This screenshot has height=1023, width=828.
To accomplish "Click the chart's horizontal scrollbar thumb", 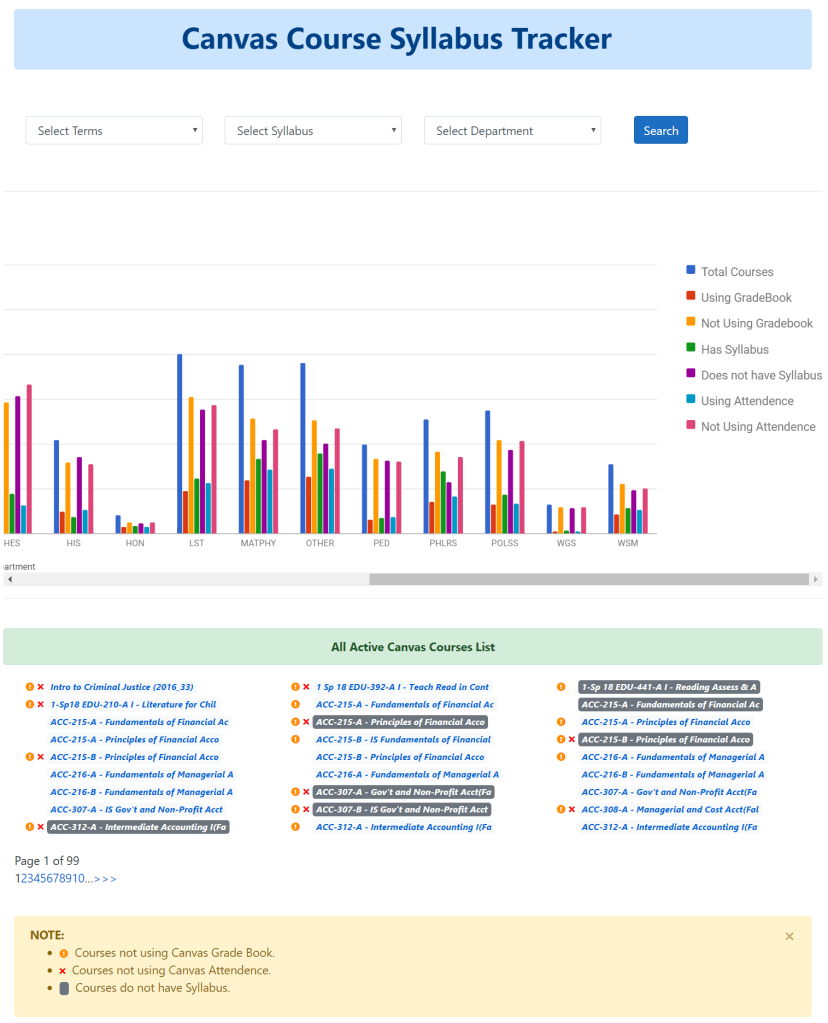I will coord(588,579).
